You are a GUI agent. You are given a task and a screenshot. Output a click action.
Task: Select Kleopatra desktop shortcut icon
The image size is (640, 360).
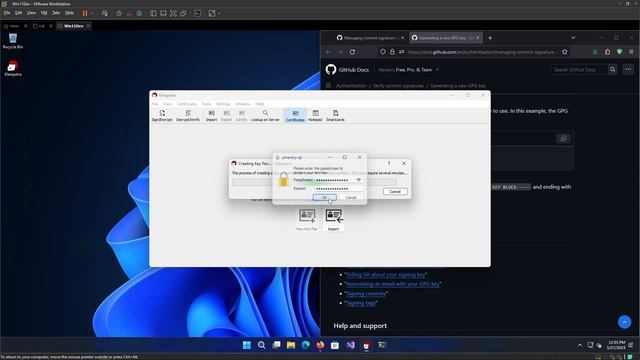click(13, 68)
